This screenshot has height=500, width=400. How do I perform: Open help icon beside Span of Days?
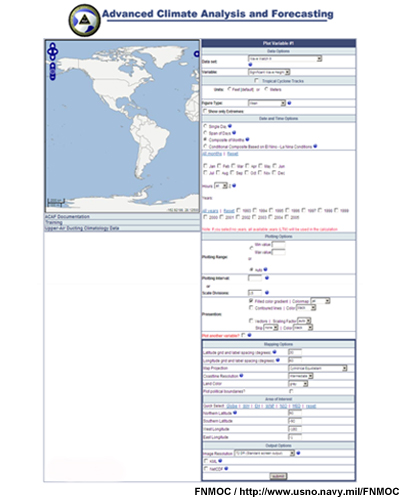(234, 133)
